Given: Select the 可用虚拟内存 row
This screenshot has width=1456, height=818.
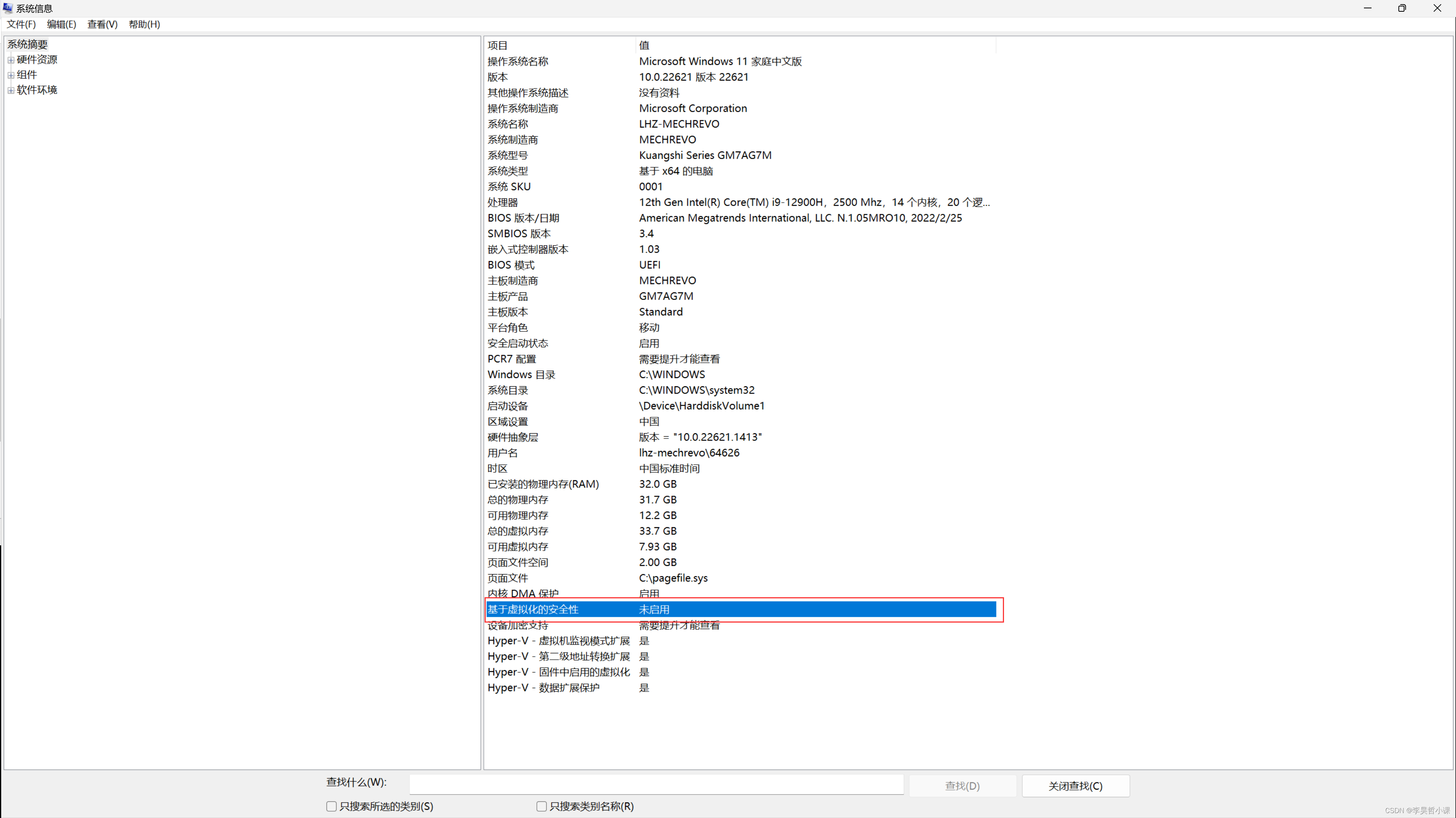Looking at the screenshot, I should 740,547.
